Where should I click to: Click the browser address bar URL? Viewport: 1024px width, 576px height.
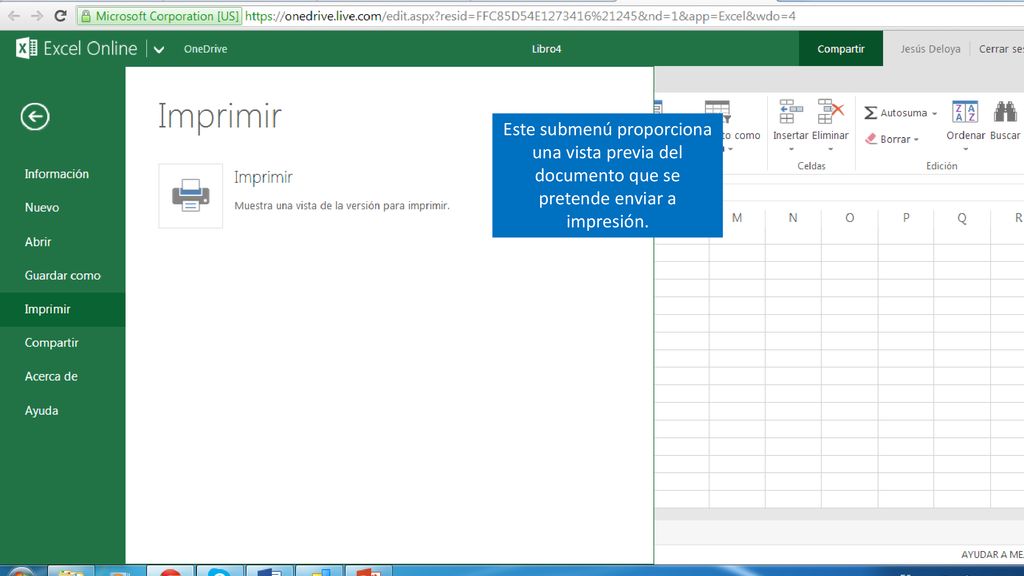pyautogui.click(x=520, y=16)
